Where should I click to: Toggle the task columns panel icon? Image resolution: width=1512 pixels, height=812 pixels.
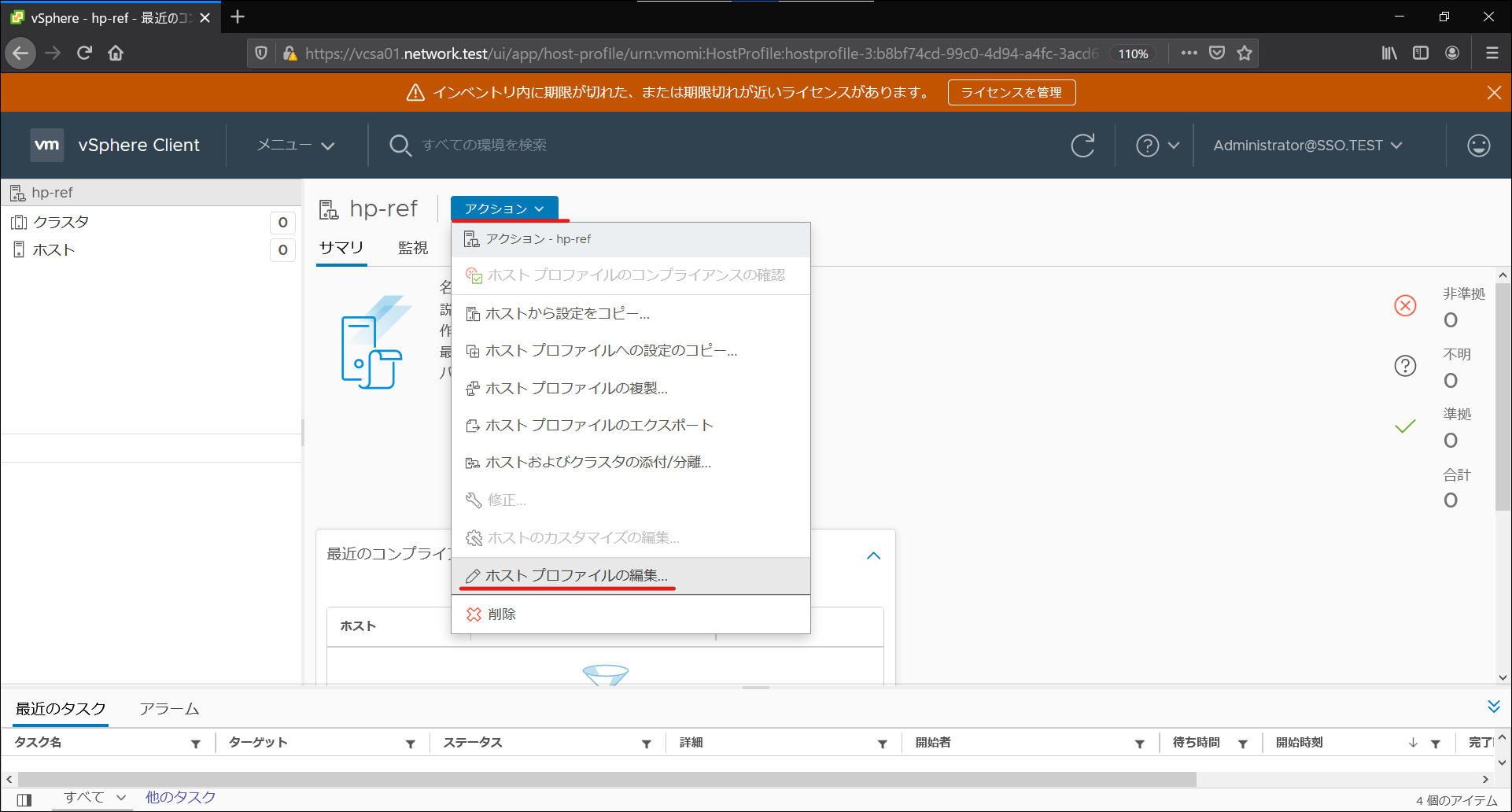[24, 799]
